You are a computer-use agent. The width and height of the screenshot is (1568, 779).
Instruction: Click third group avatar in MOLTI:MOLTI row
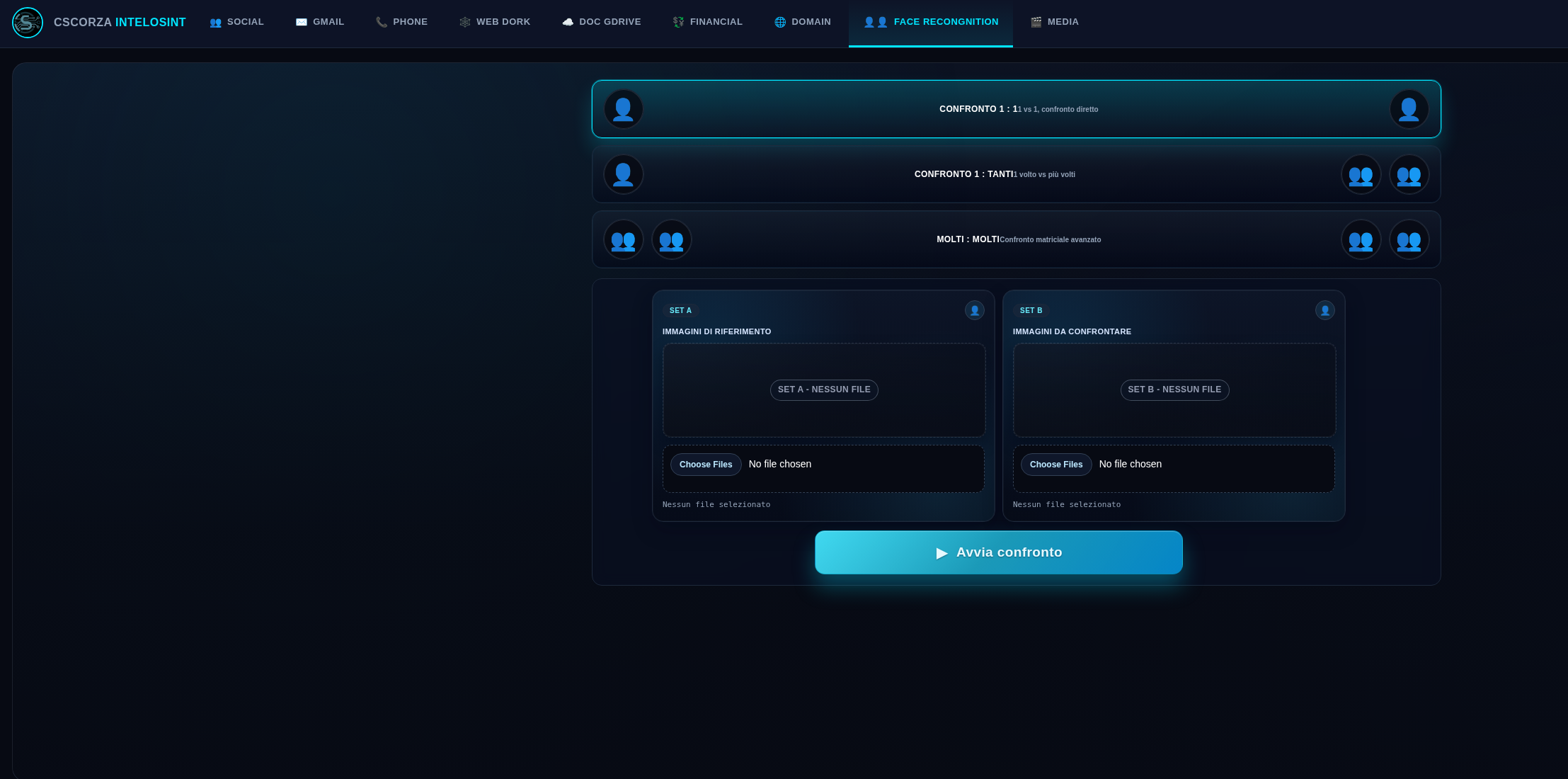[1361, 239]
